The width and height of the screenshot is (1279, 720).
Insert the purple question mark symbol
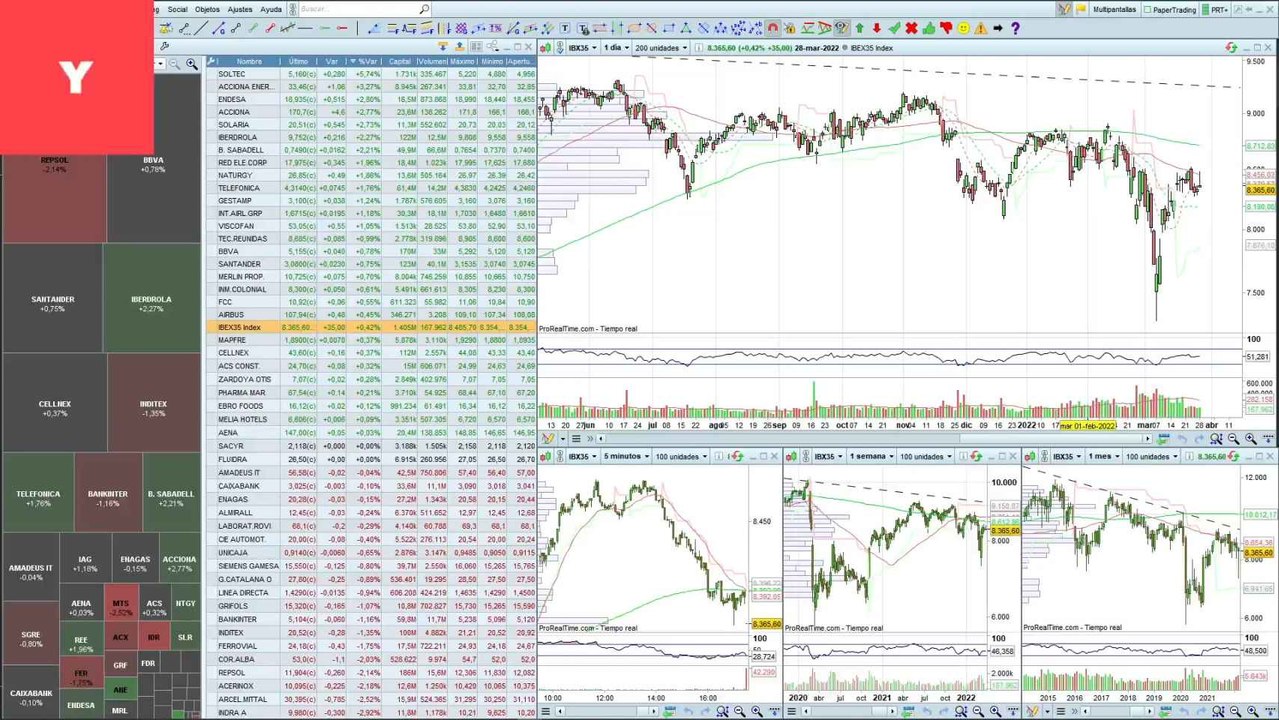pos(1015,28)
